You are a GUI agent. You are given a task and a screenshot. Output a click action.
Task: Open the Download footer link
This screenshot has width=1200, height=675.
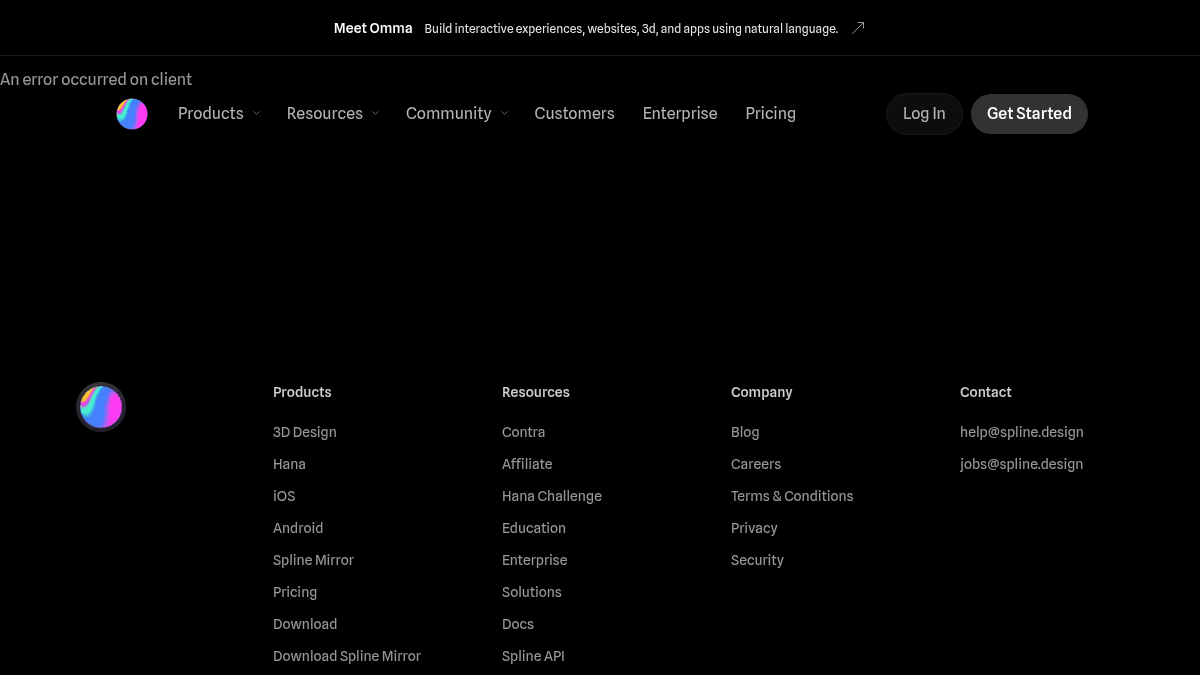(305, 624)
